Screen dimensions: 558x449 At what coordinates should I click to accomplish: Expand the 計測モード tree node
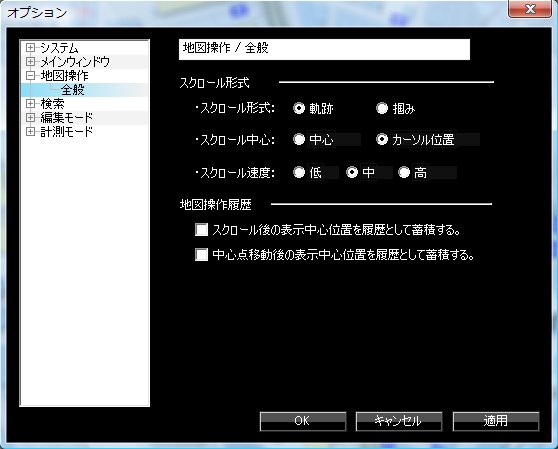point(31,132)
